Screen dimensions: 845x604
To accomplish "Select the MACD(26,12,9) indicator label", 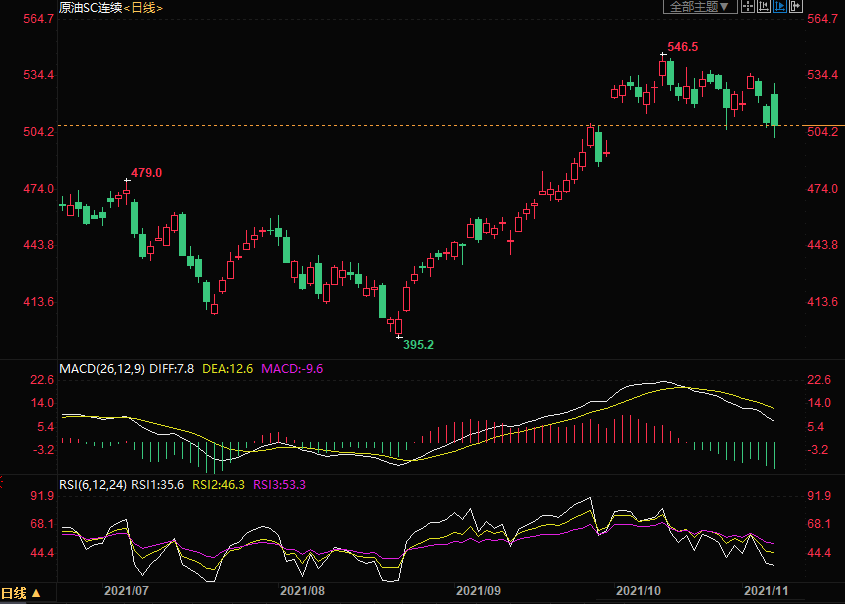I will coord(102,369).
